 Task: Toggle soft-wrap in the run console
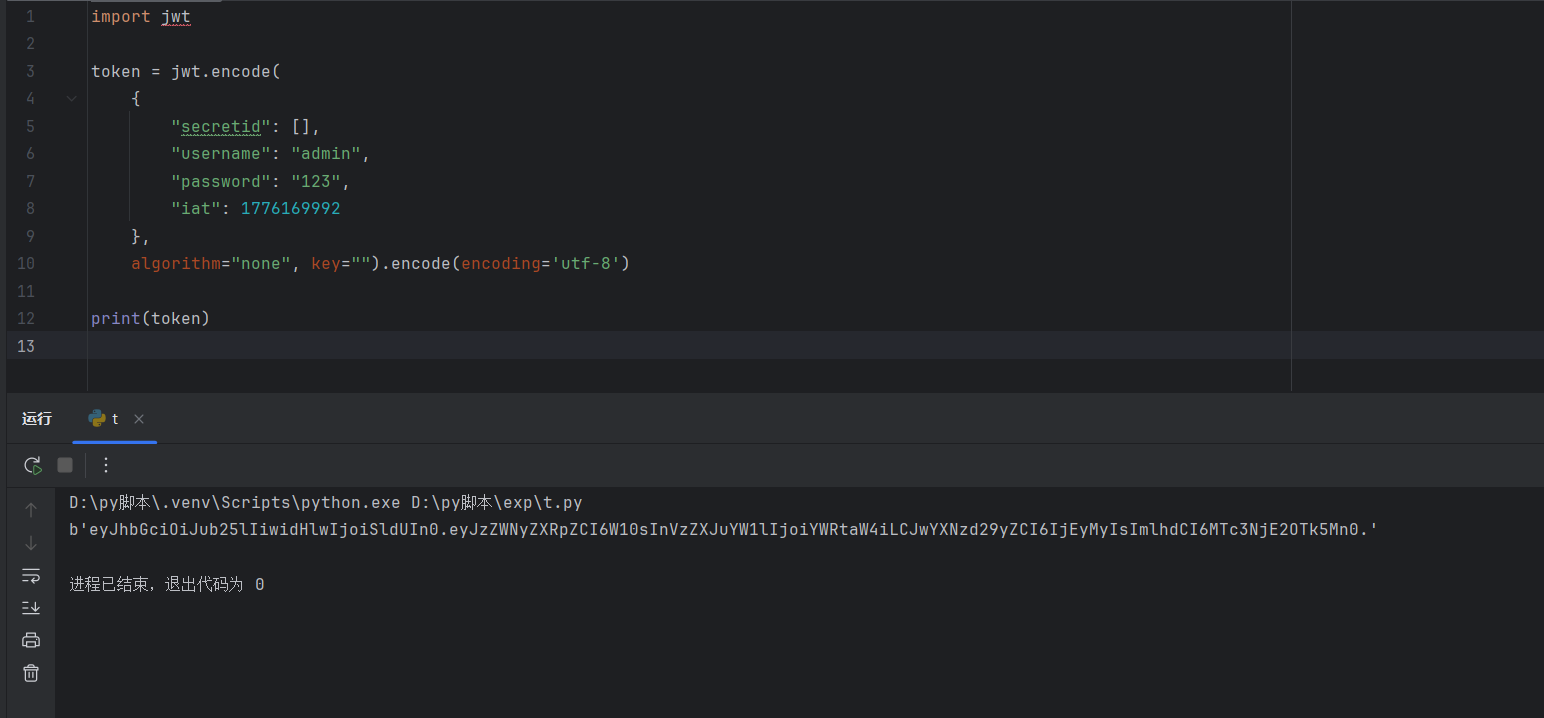coord(31,575)
